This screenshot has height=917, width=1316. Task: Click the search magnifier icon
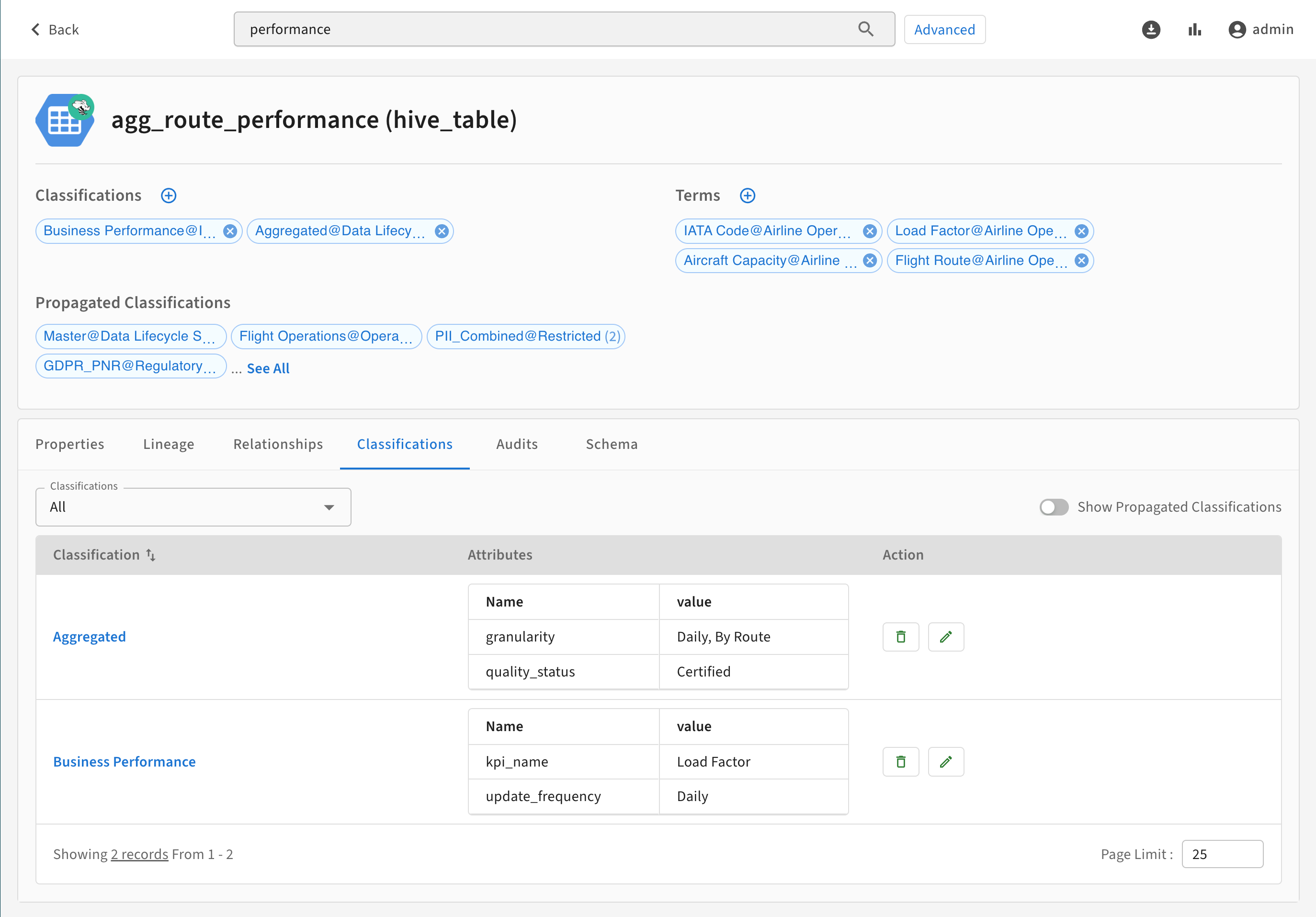point(865,29)
